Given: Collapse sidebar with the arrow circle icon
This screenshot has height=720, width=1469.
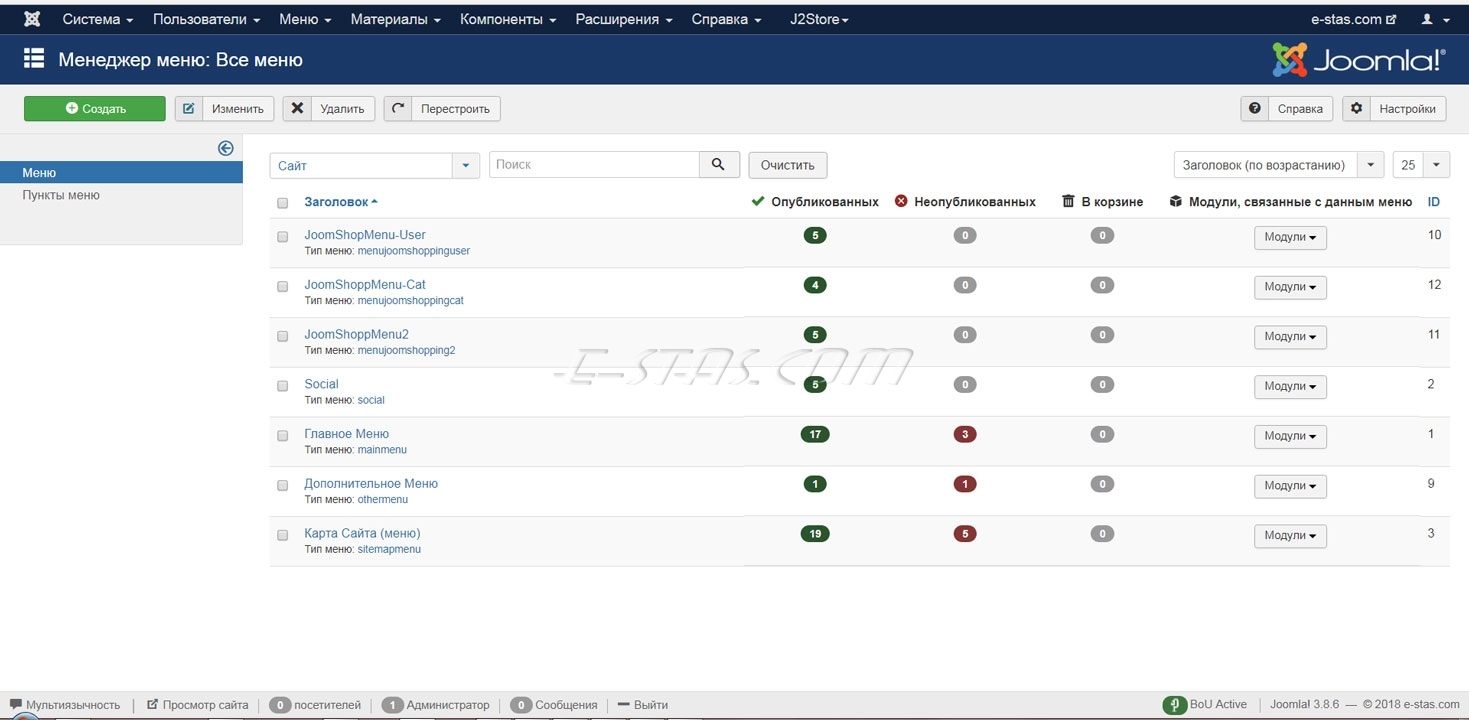Looking at the screenshot, I should pos(226,148).
